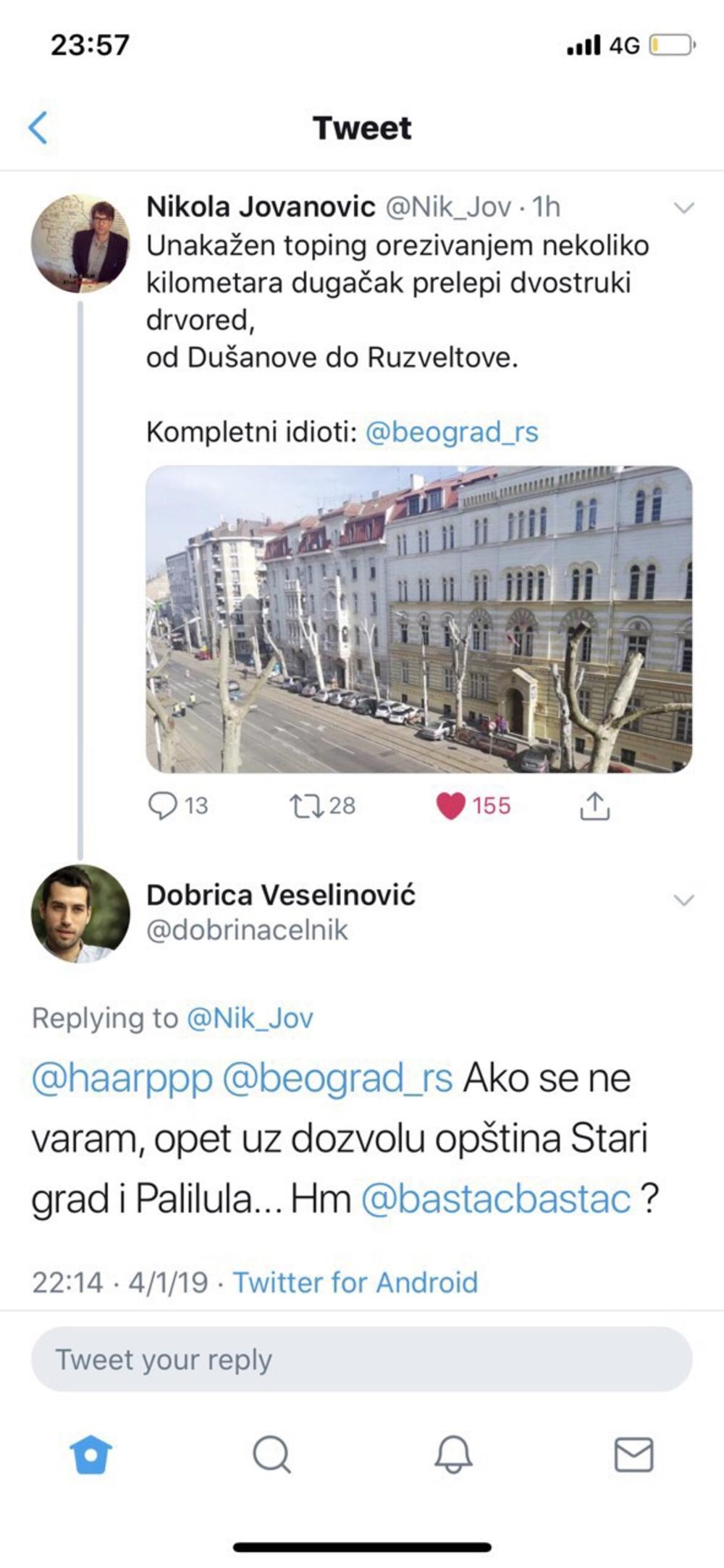
Task: Open the Search tab
Action: point(271,1454)
